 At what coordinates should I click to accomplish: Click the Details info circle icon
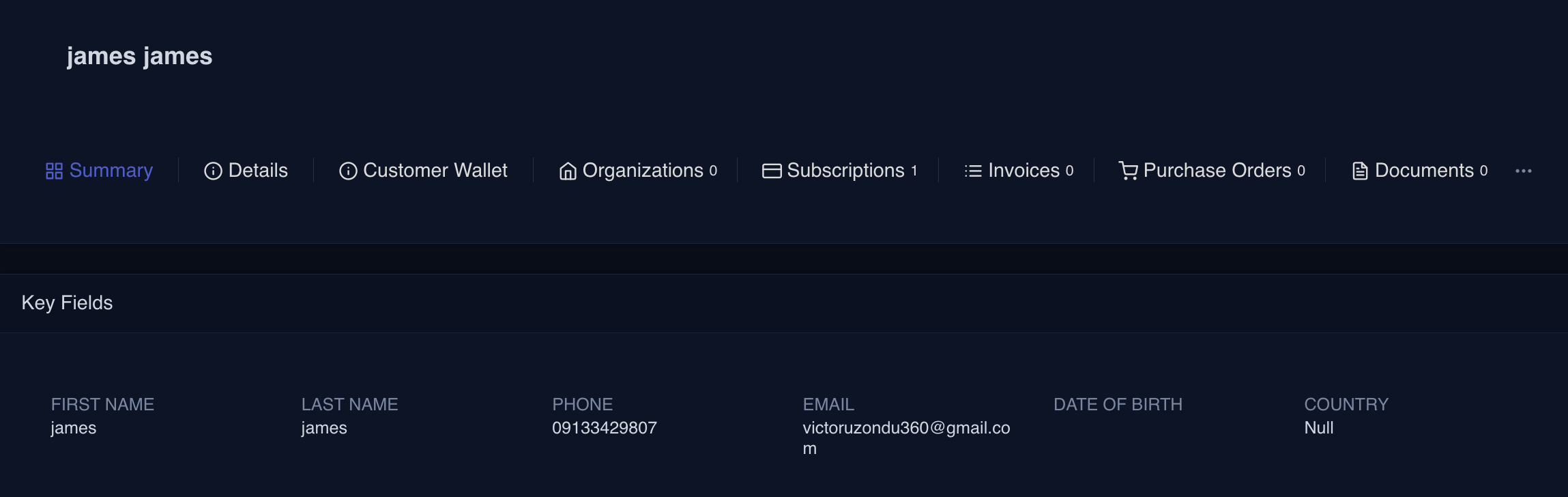click(x=213, y=171)
